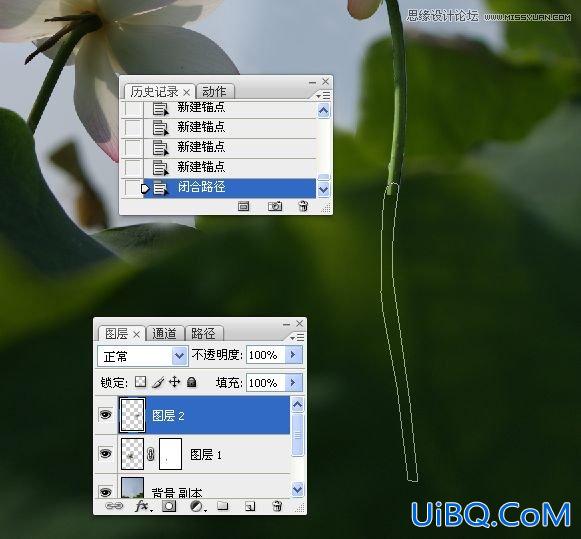Create new snapshot with camera icon
The height and width of the screenshot is (539, 581).
click(275, 206)
